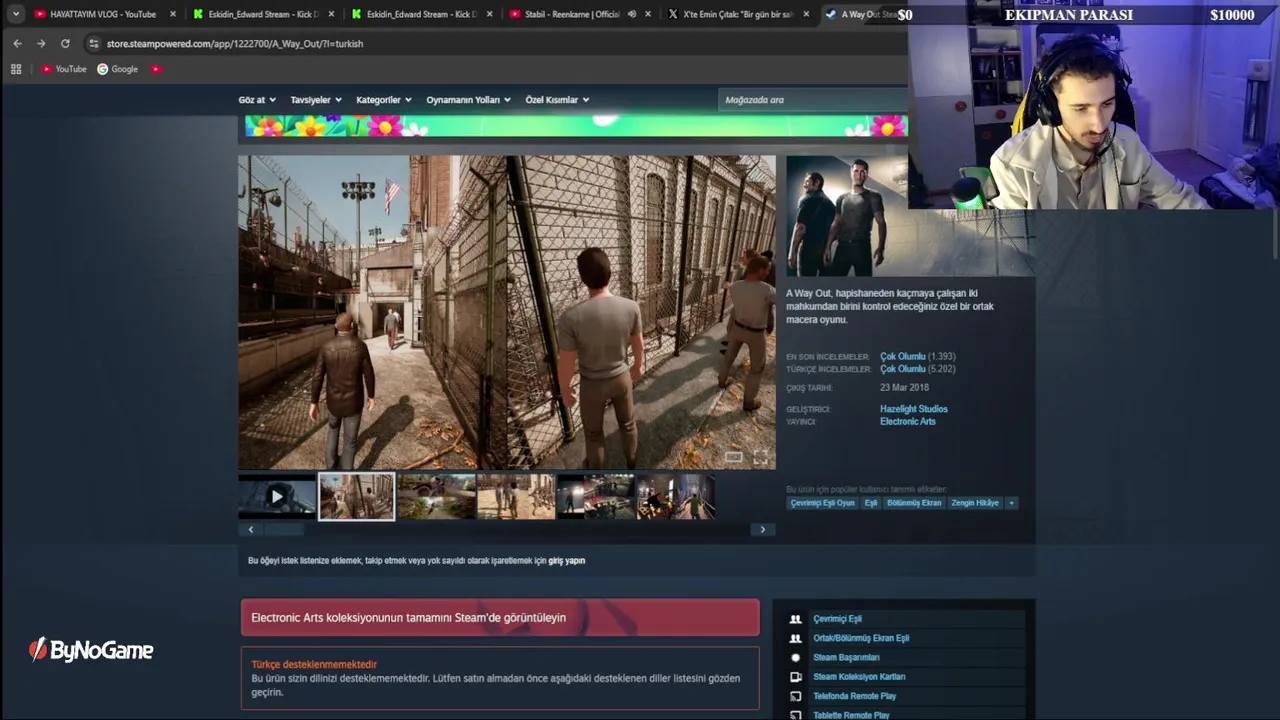Expand the Göz at menu

256,100
